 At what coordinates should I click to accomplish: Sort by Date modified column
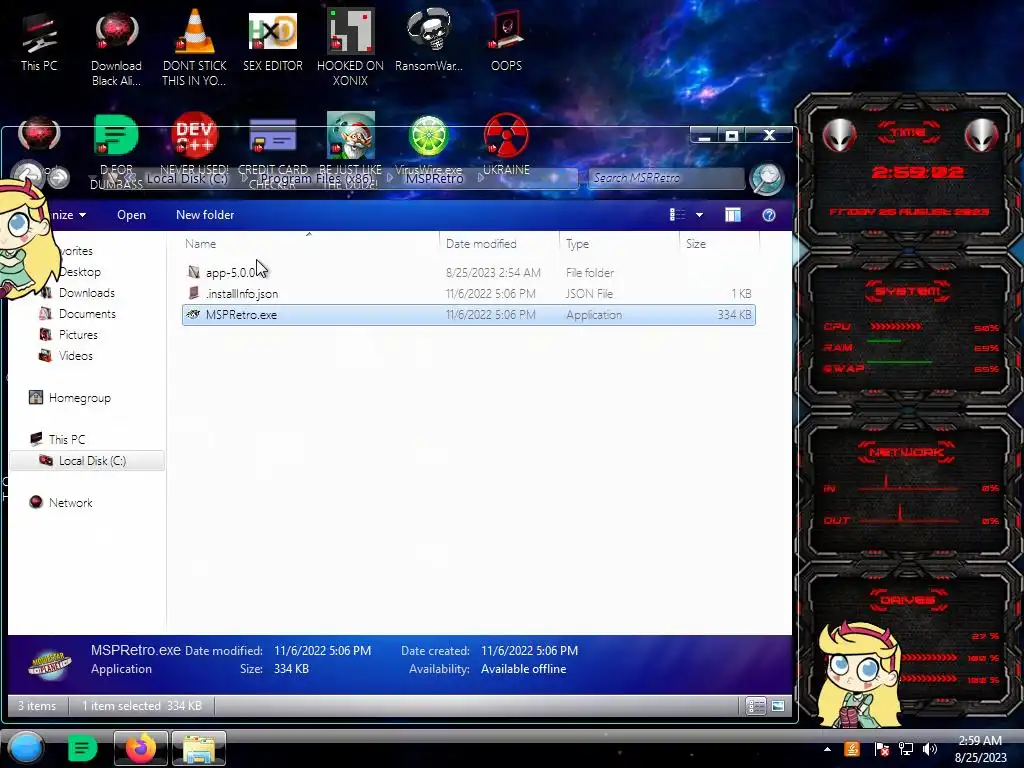click(x=499, y=244)
